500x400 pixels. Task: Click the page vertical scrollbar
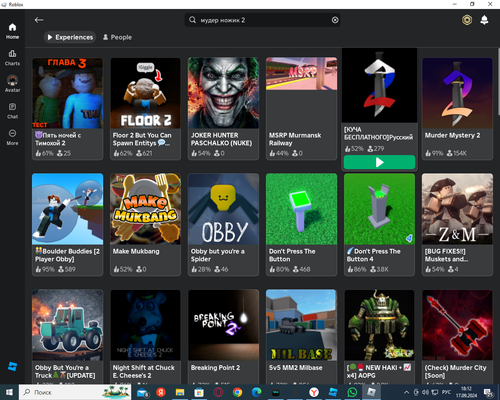498,82
